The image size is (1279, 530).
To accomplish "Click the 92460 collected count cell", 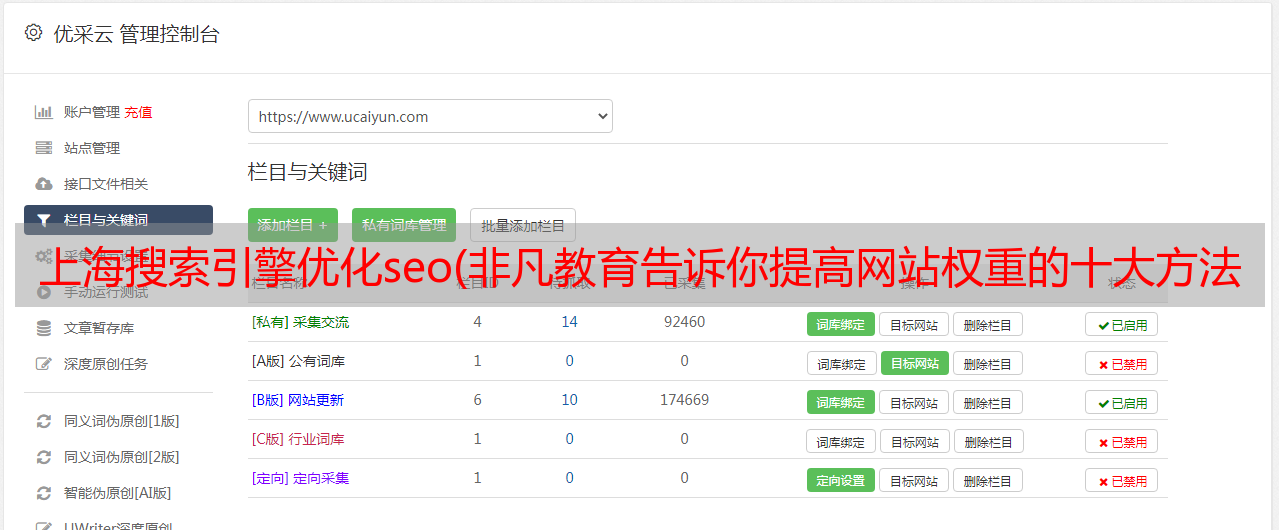I will (x=684, y=322).
